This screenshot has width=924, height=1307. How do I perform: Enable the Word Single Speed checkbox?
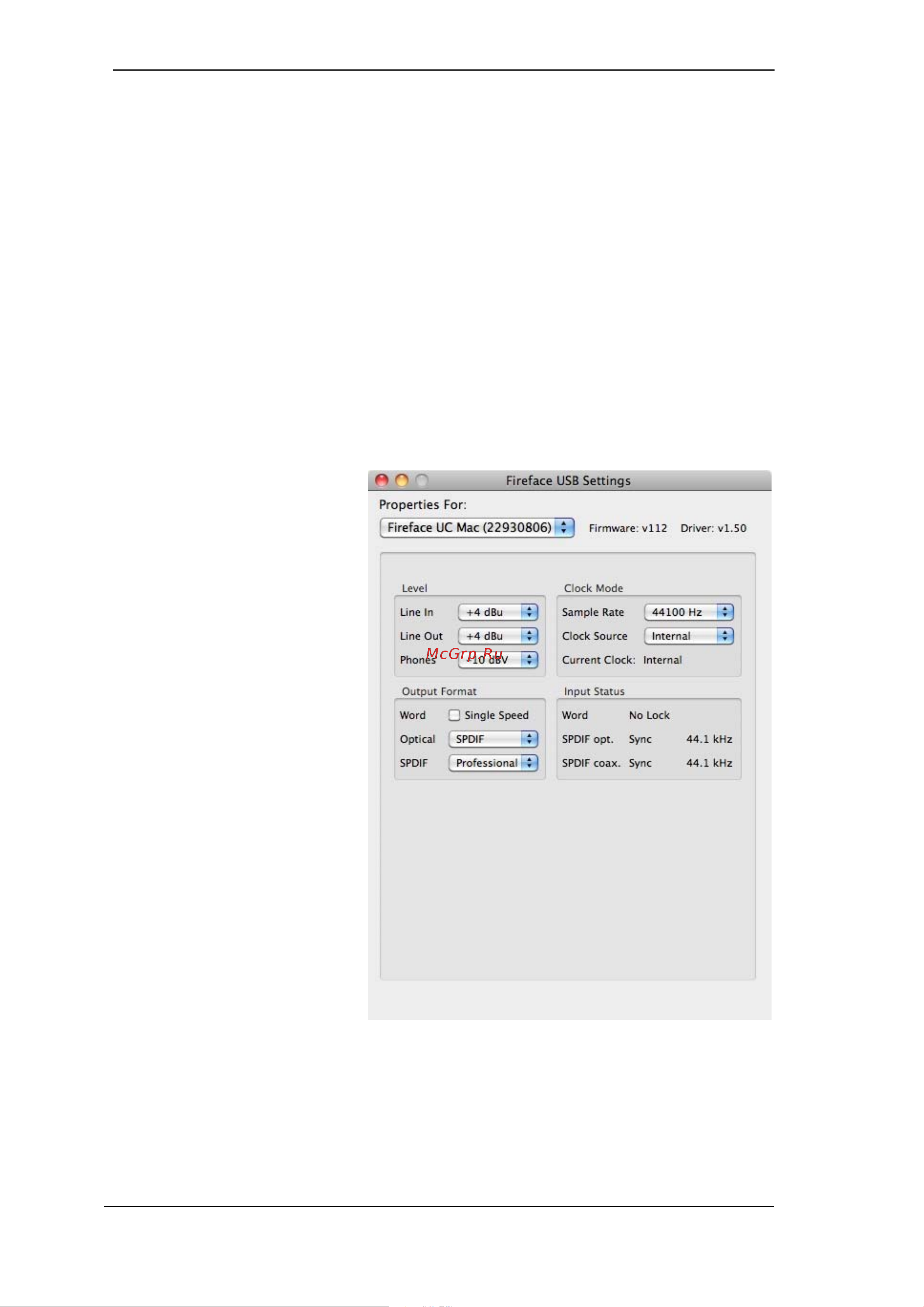454,715
